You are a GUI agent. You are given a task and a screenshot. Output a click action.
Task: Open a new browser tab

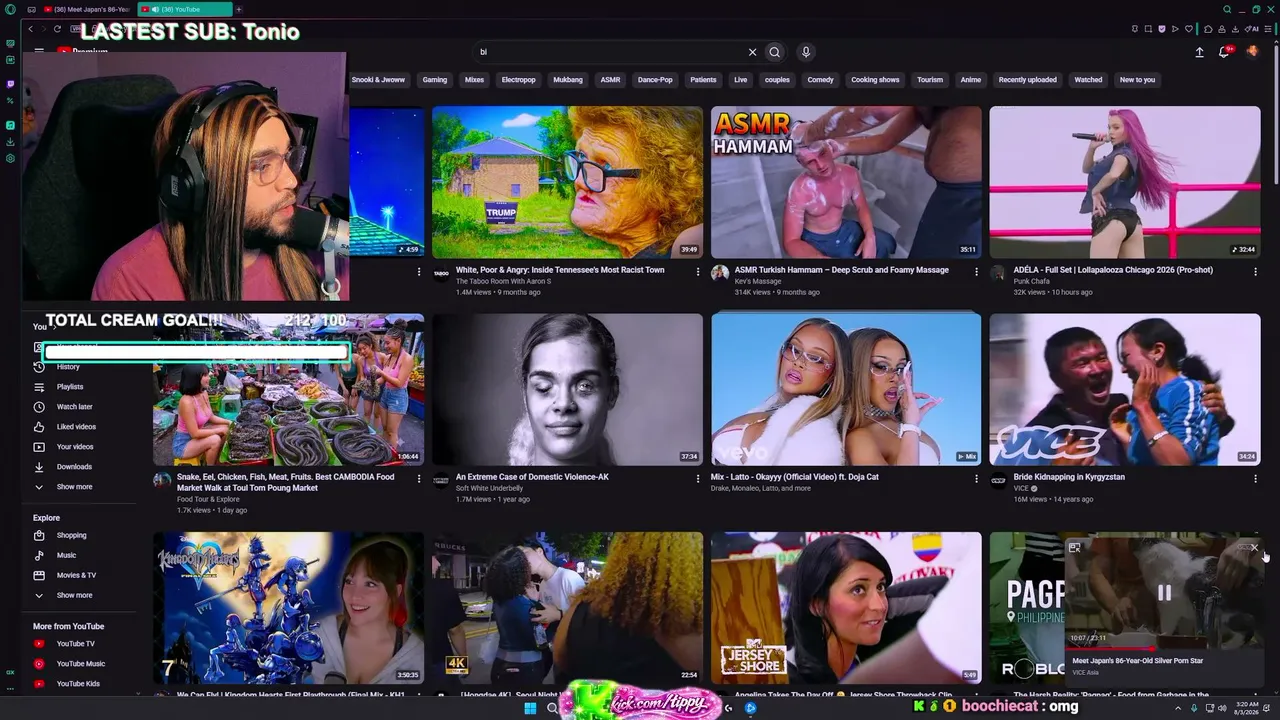[x=238, y=9]
